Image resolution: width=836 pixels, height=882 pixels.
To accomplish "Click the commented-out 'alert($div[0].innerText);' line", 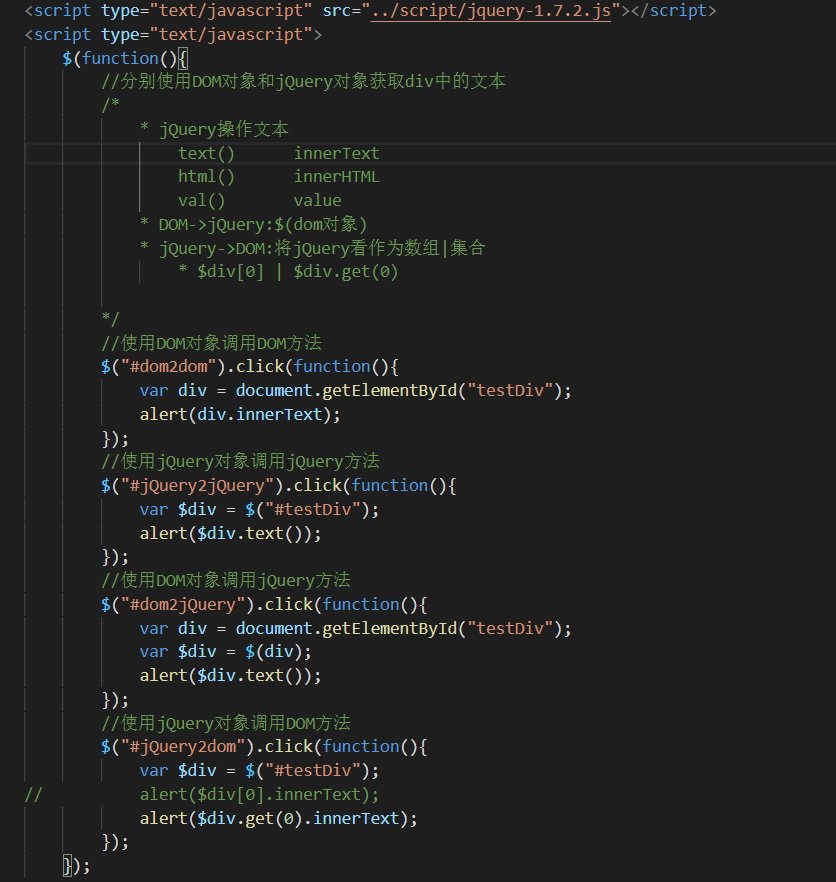I will [x=259, y=794].
